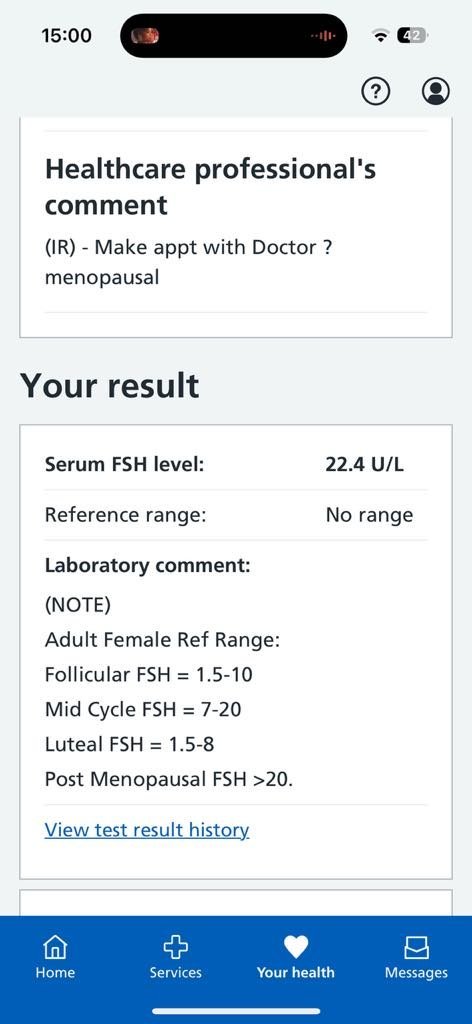Tap the Reference range row
The image size is (472, 1024).
pos(236,515)
